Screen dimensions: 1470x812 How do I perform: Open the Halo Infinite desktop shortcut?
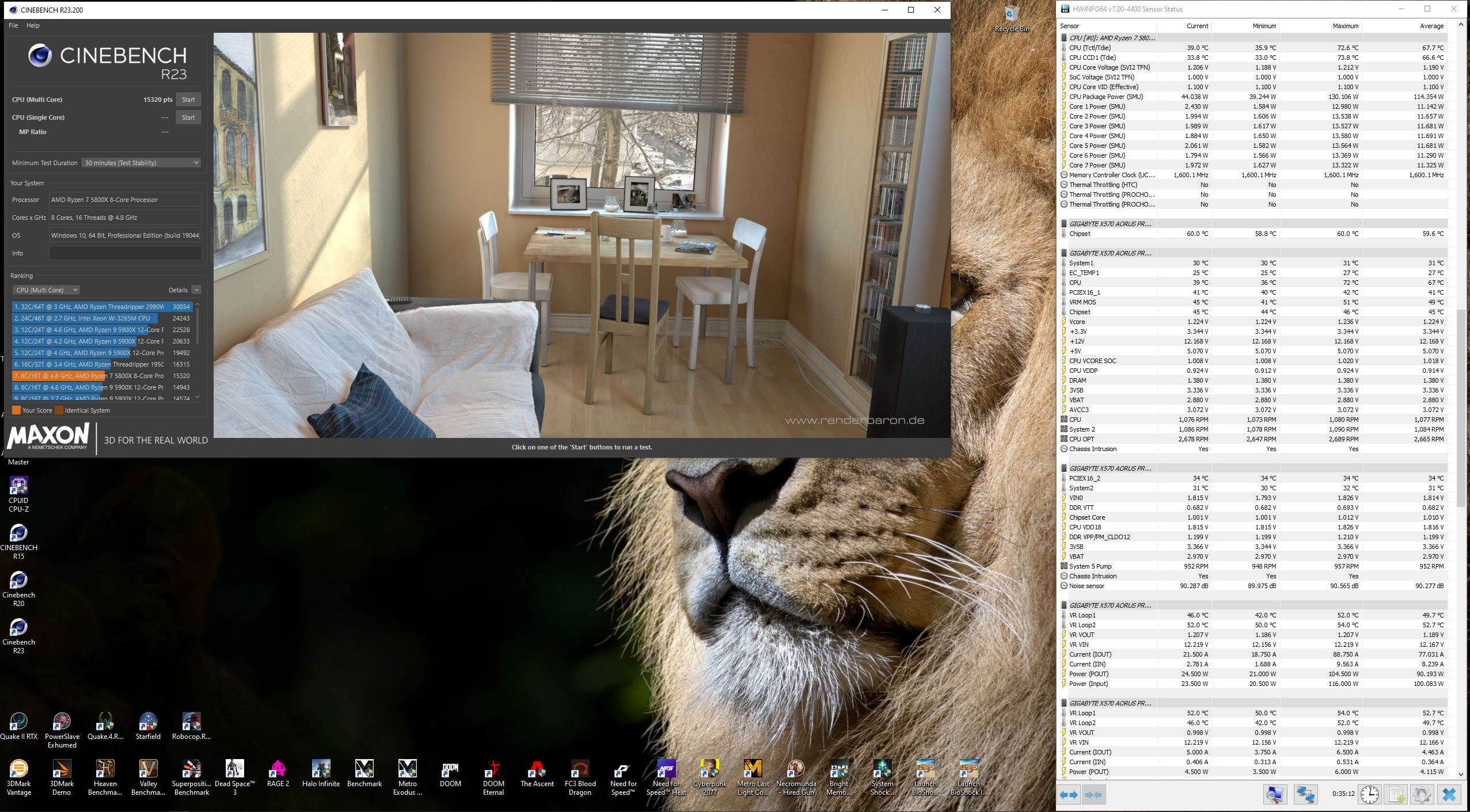321,773
